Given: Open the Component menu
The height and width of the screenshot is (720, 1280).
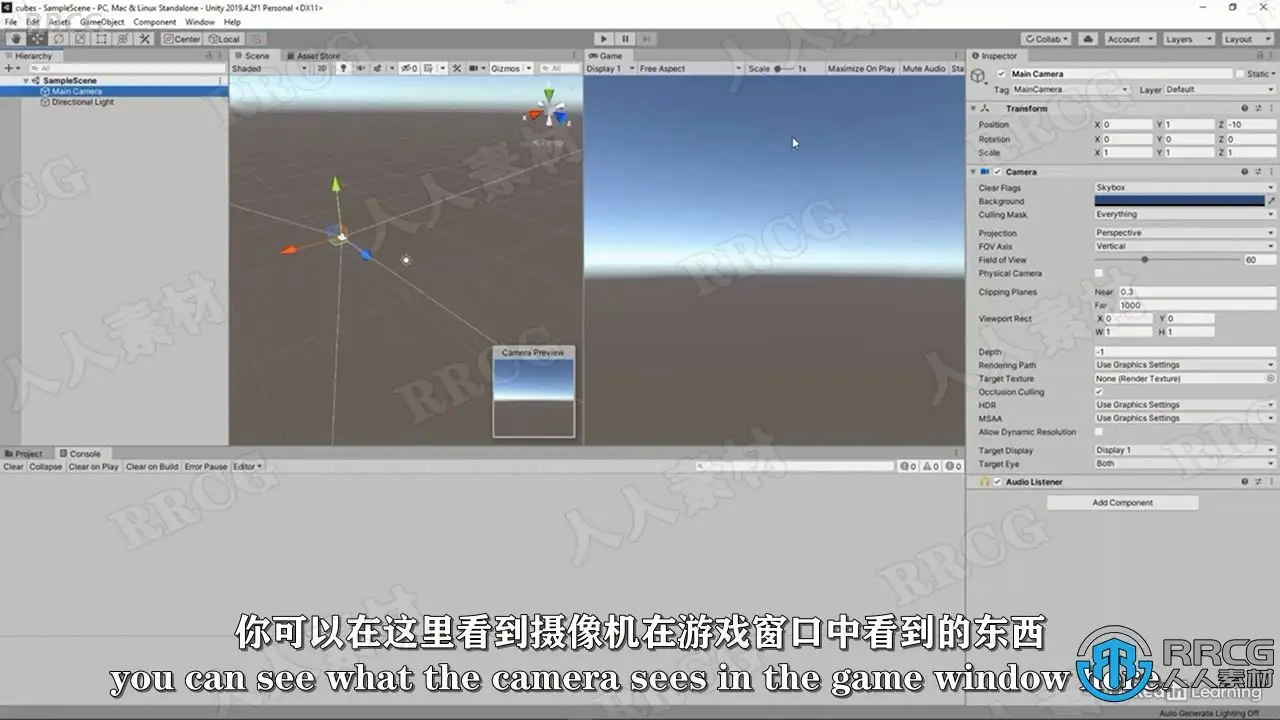Looking at the screenshot, I should [155, 22].
